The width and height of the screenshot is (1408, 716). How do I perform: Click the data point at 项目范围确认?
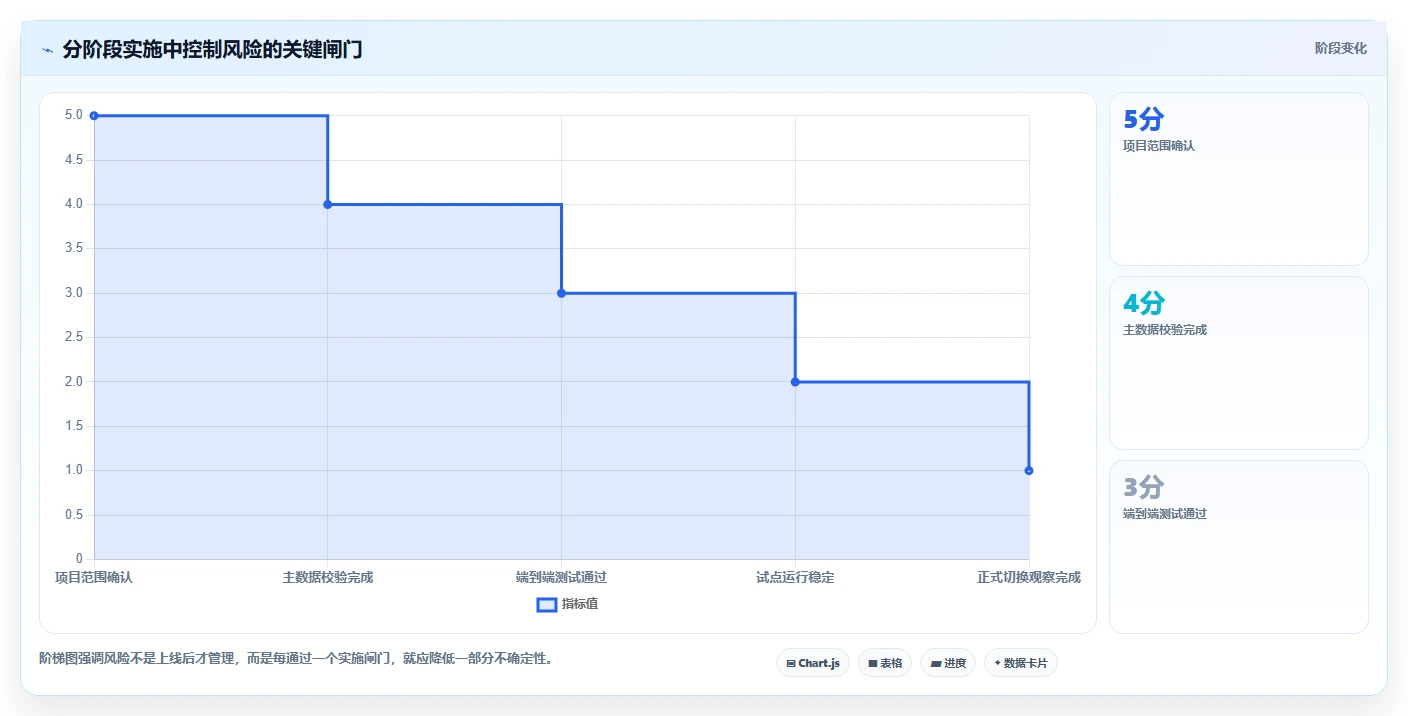click(x=94, y=116)
